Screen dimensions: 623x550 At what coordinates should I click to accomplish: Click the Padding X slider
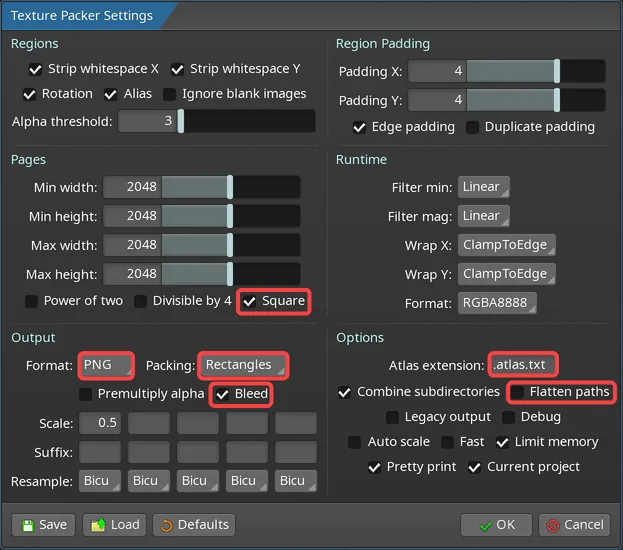click(506, 72)
